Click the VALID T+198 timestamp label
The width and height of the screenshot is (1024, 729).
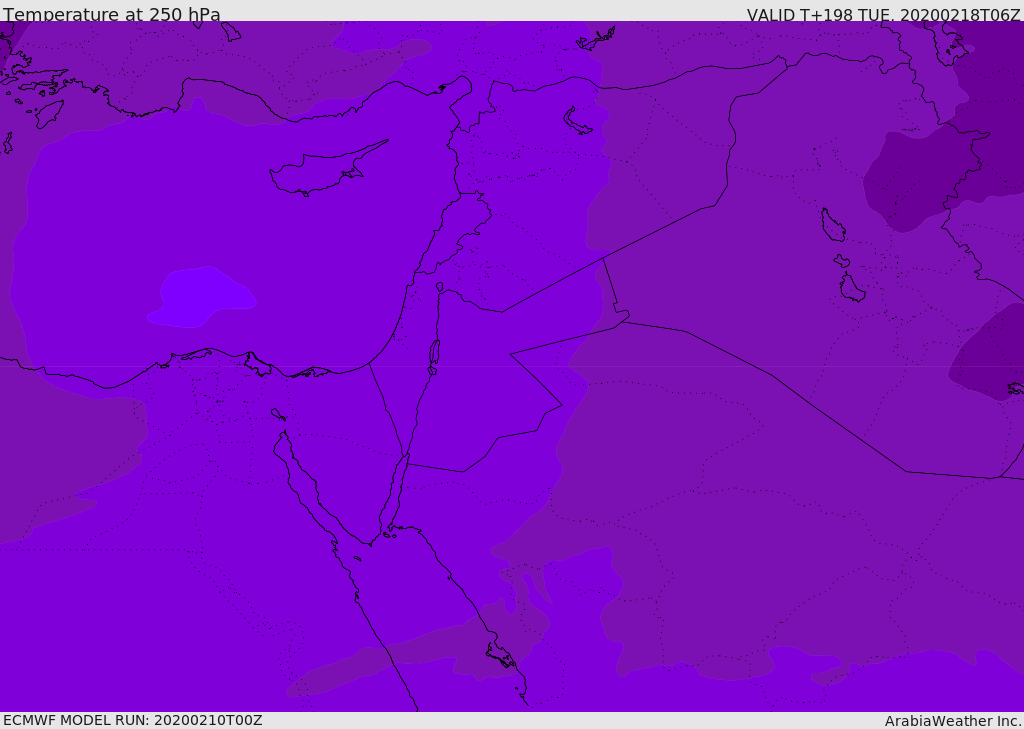tap(883, 15)
